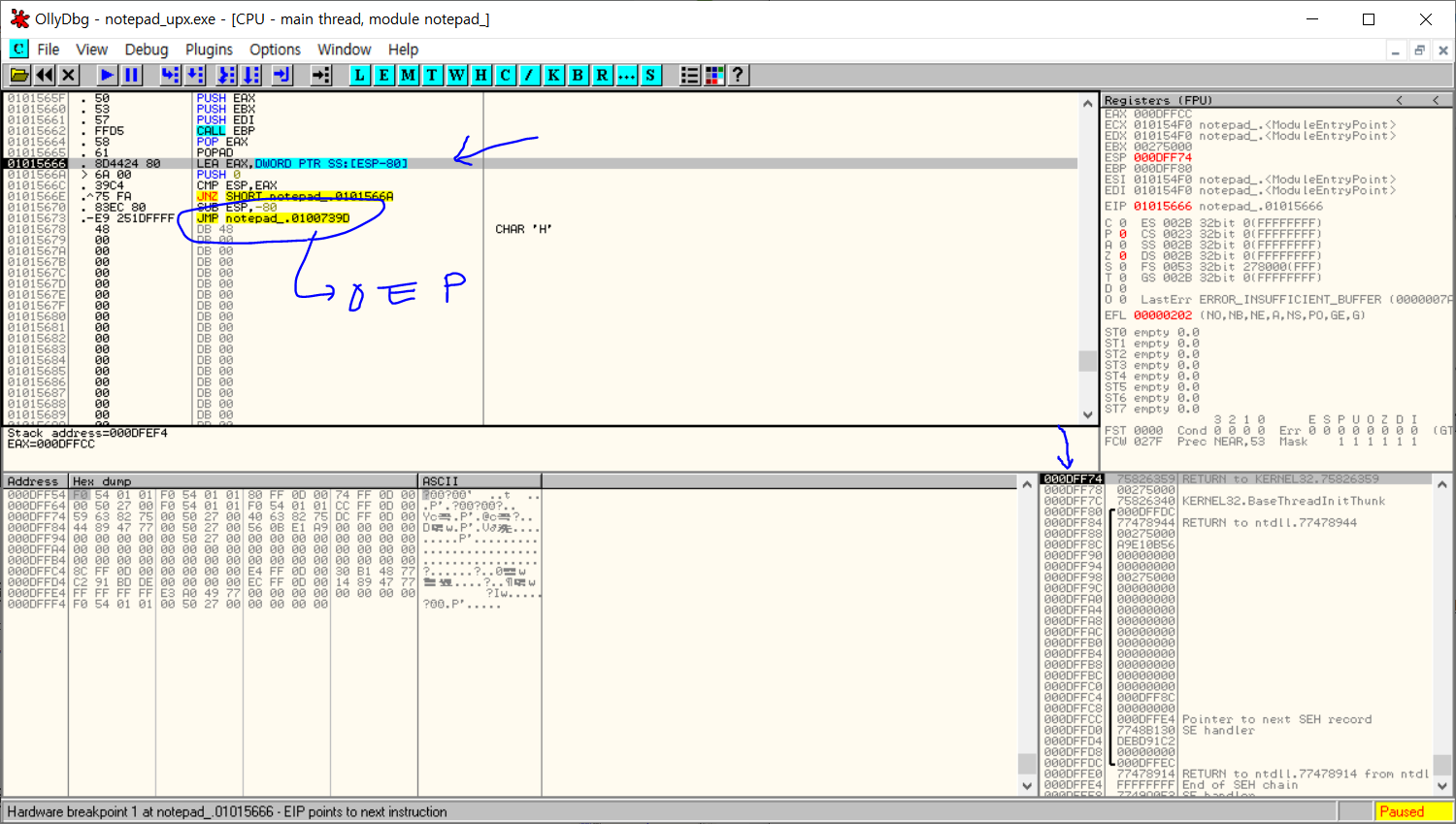This screenshot has height=824, width=1456.
Task: Select stack row RETURN to KERNEL32.75826359
Action: 1236,479
